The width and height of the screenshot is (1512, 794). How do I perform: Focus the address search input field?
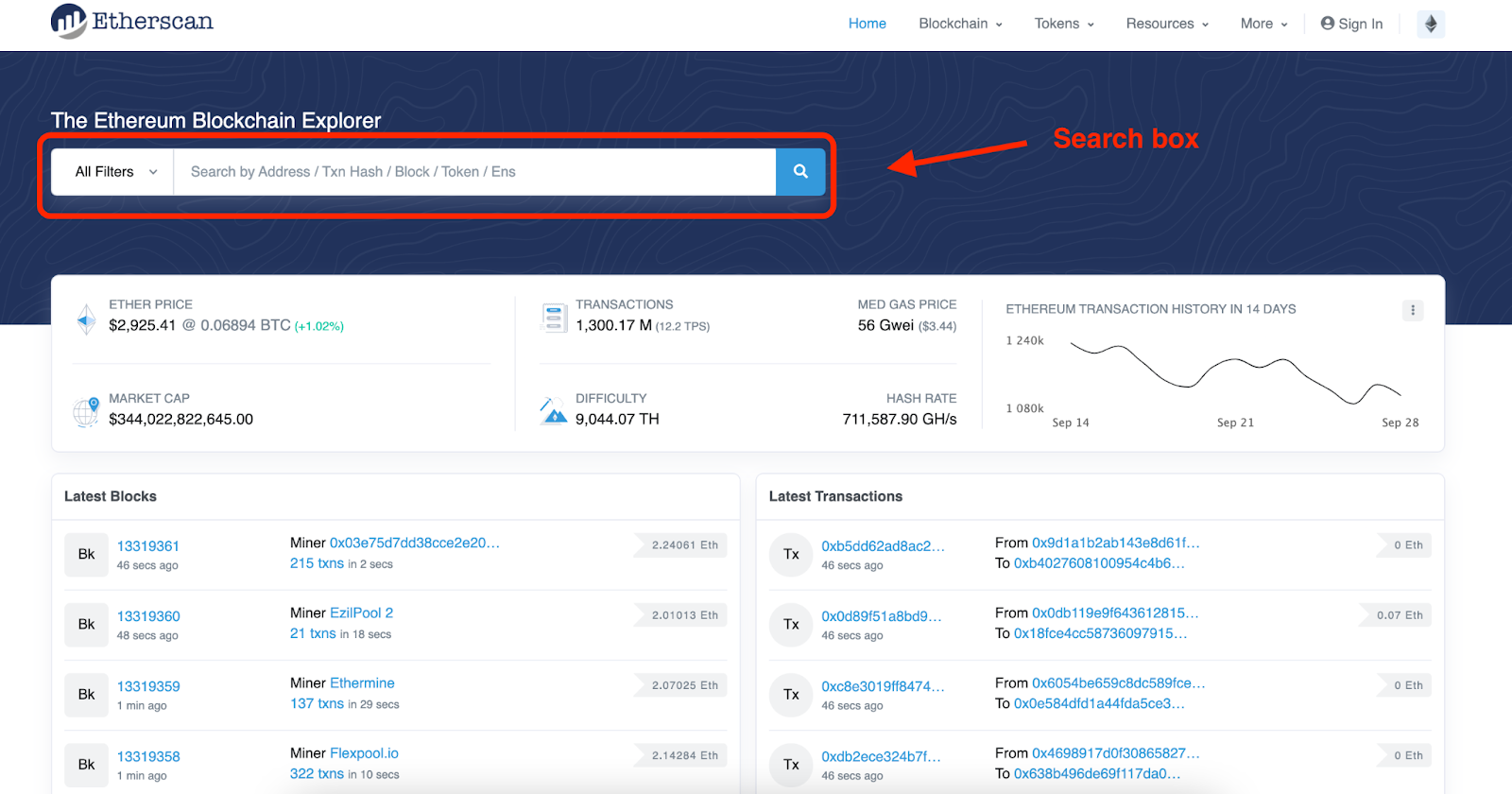(474, 172)
